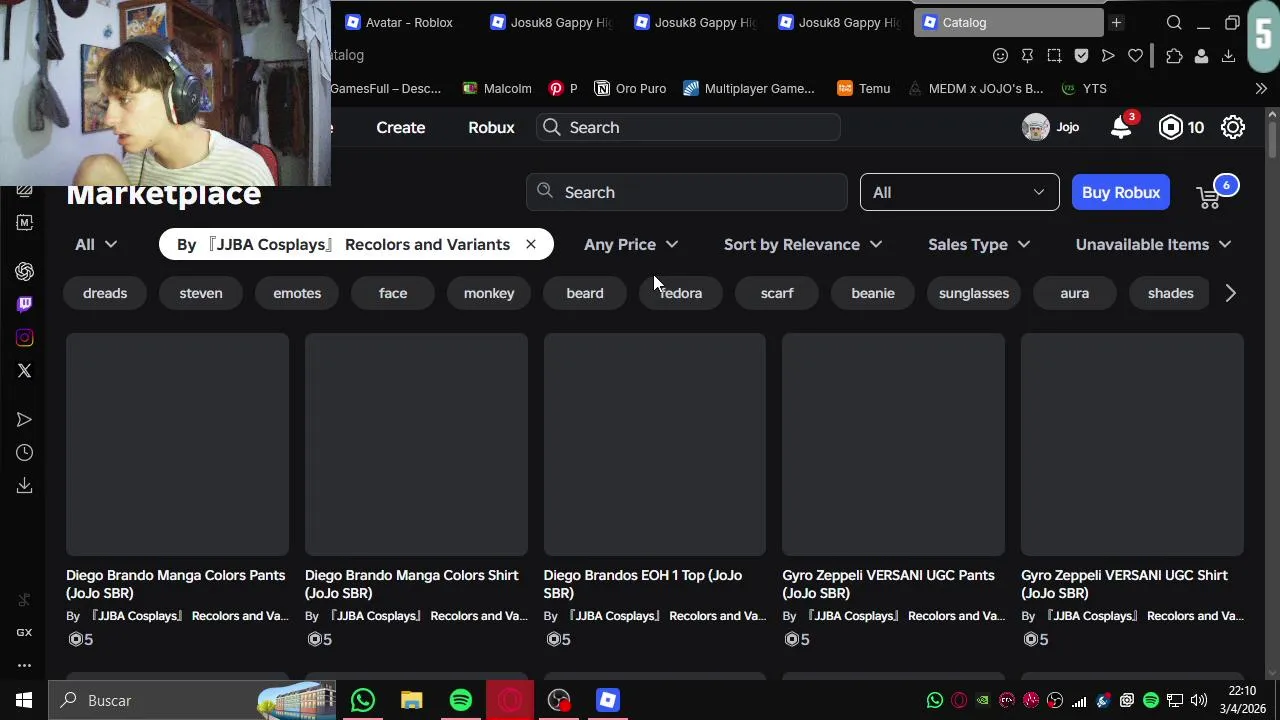Open Sales Type dropdown
1280x720 pixels.
tap(979, 244)
